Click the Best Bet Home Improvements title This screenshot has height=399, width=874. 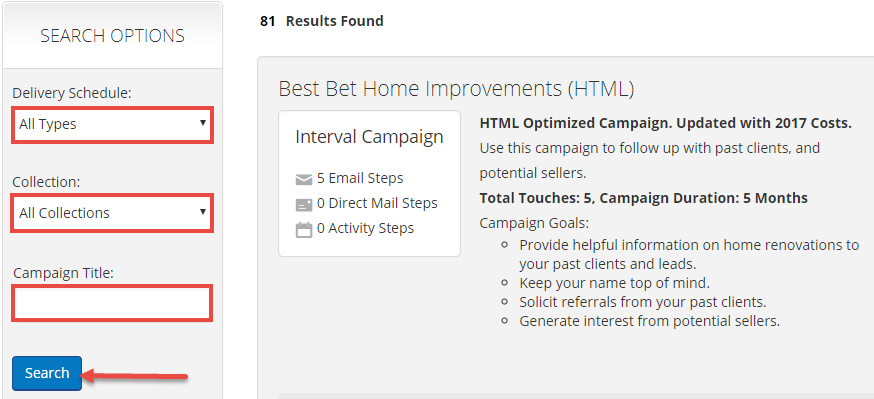pos(456,89)
